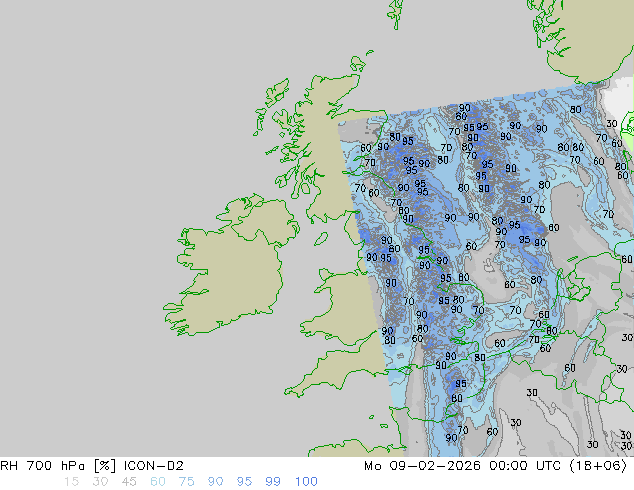Click the legend value 15
The width and height of the screenshot is (634, 490).
(71, 482)
